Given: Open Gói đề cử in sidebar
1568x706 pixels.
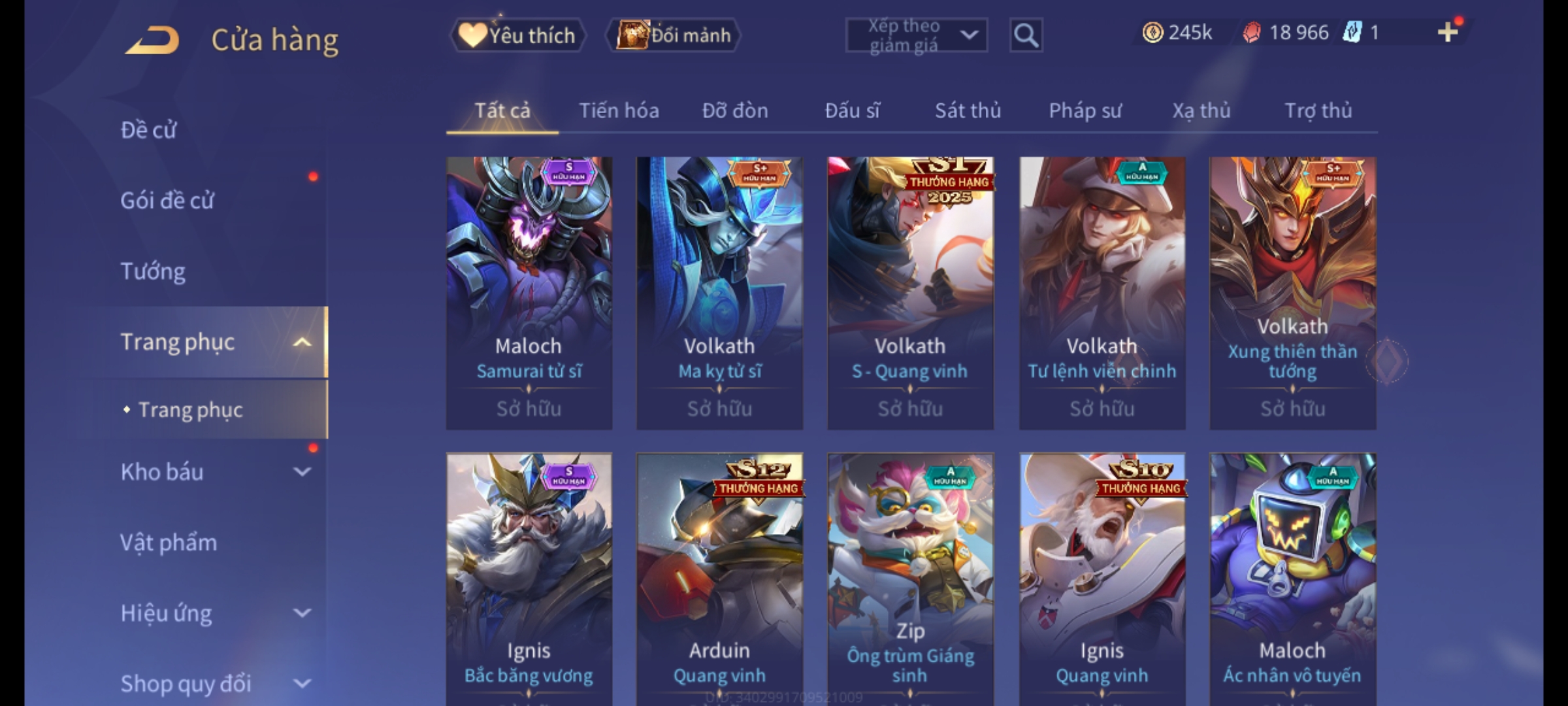Looking at the screenshot, I should pyautogui.click(x=167, y=200).
